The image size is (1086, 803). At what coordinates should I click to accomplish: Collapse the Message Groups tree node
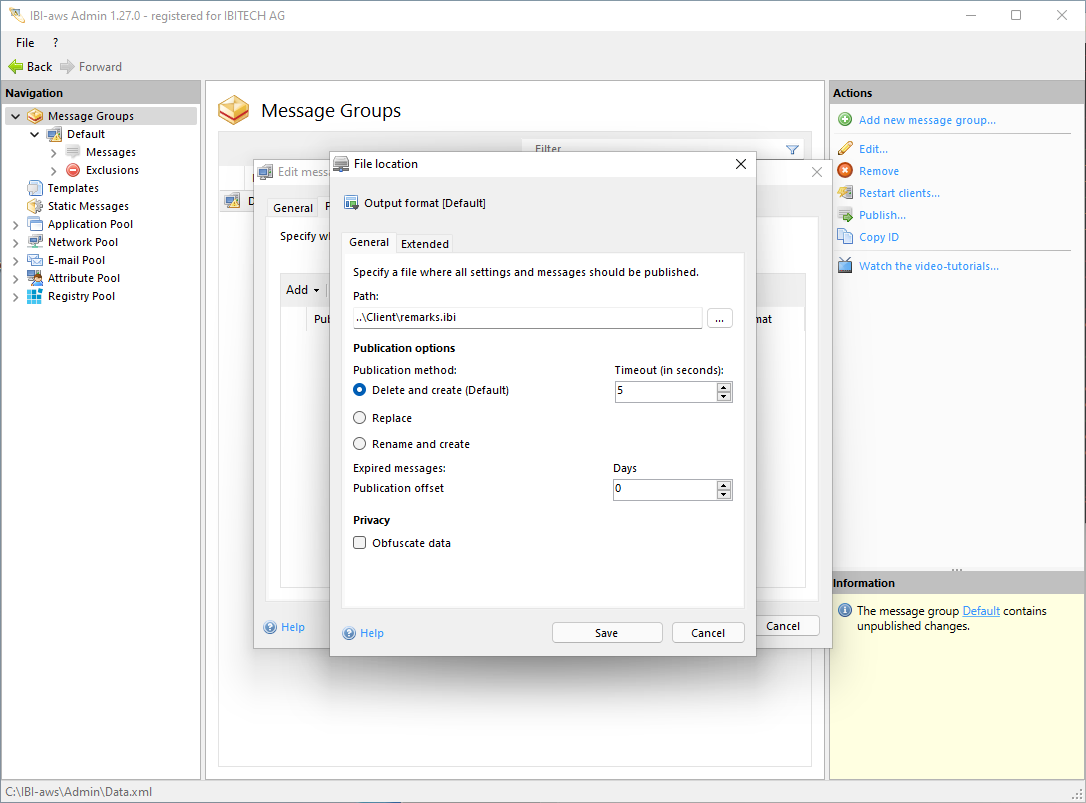point(15,116)
